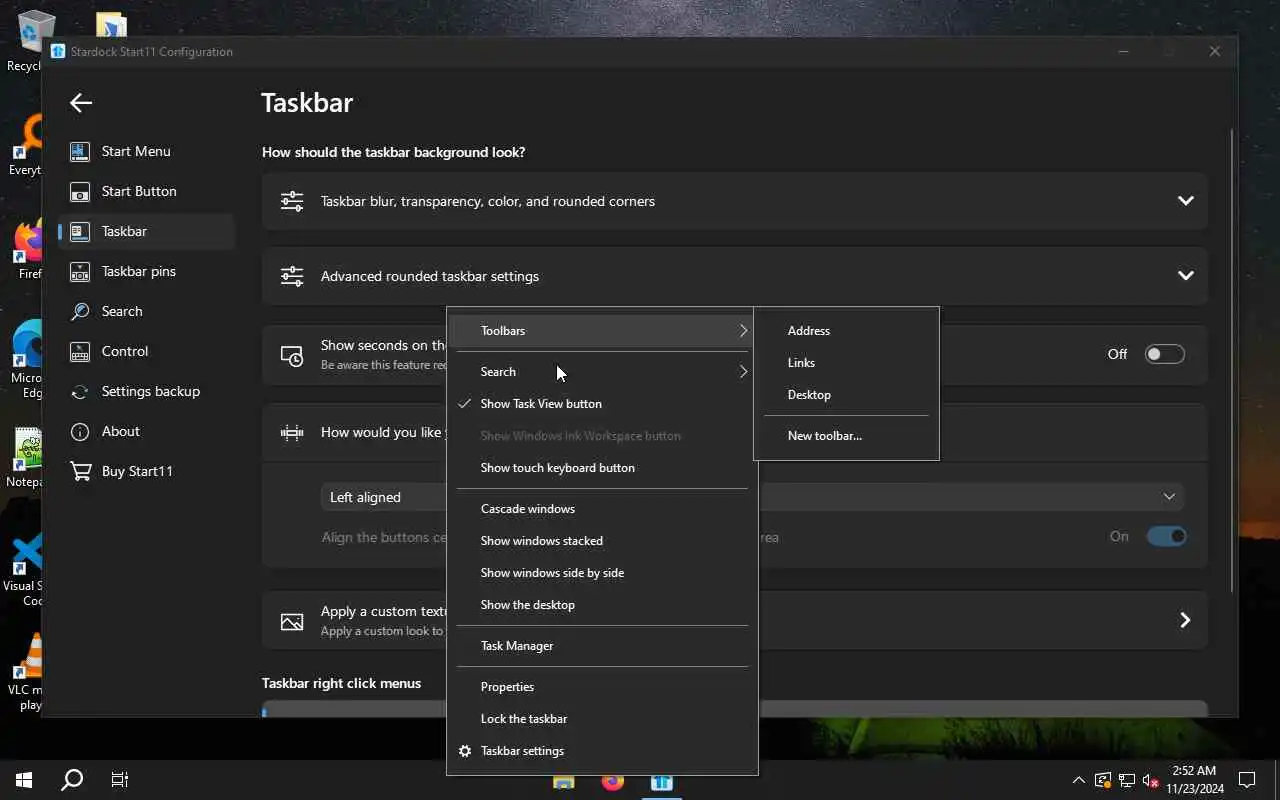This screenshot has width=1280, height=800.
Task: Select the Taskbar section in sidebar
Action: 146,231
